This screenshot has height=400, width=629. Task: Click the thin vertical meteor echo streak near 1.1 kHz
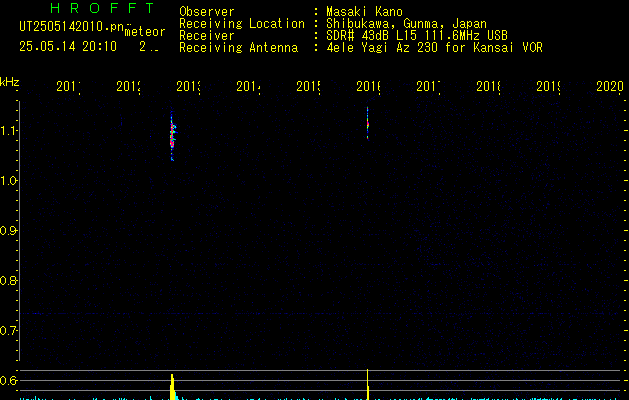tap(367, 123)
